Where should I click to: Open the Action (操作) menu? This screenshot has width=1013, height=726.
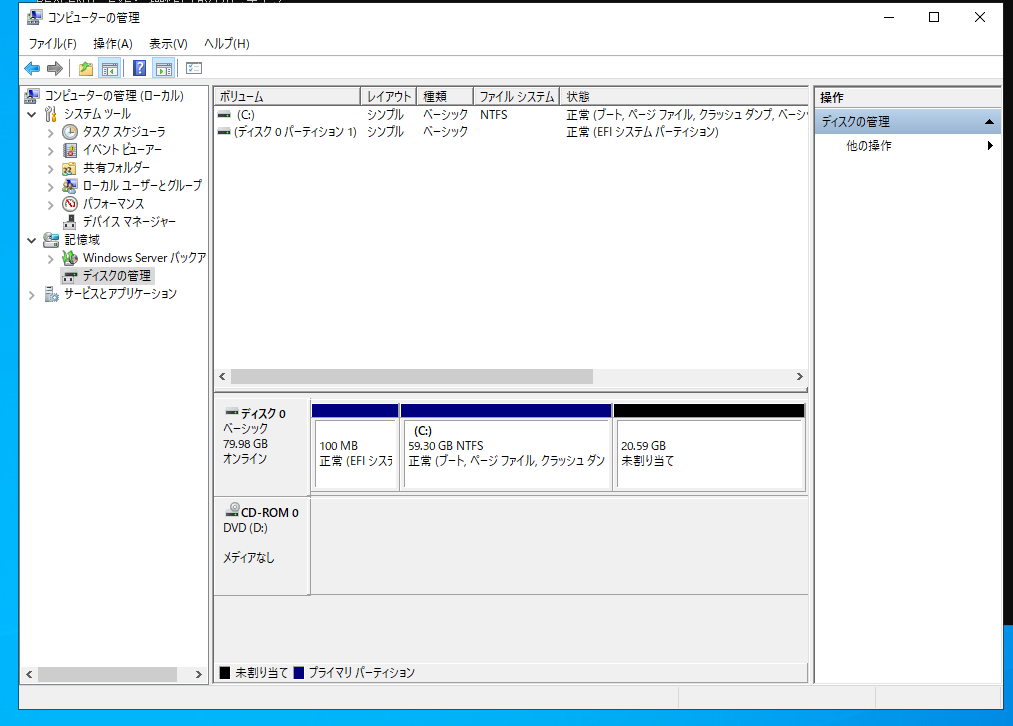112,43
